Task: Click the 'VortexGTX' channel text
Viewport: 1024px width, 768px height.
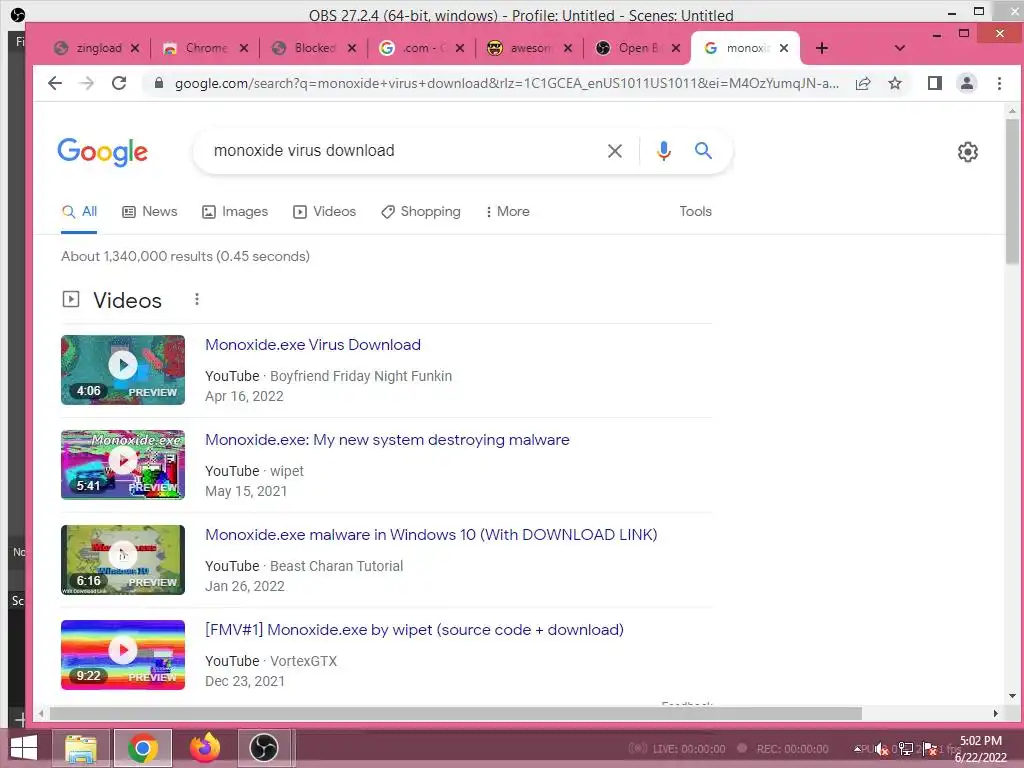Action: coord(304,661)
